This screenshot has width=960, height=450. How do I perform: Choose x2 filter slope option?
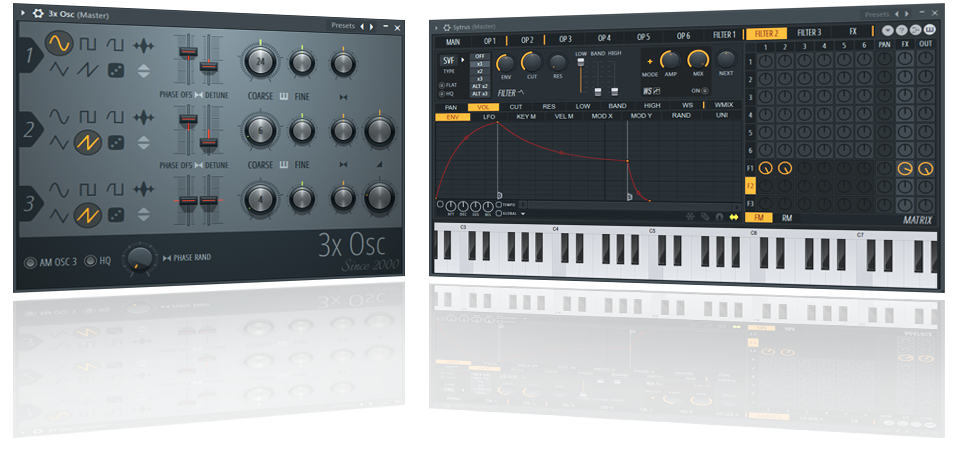click(x=480, y=72)
